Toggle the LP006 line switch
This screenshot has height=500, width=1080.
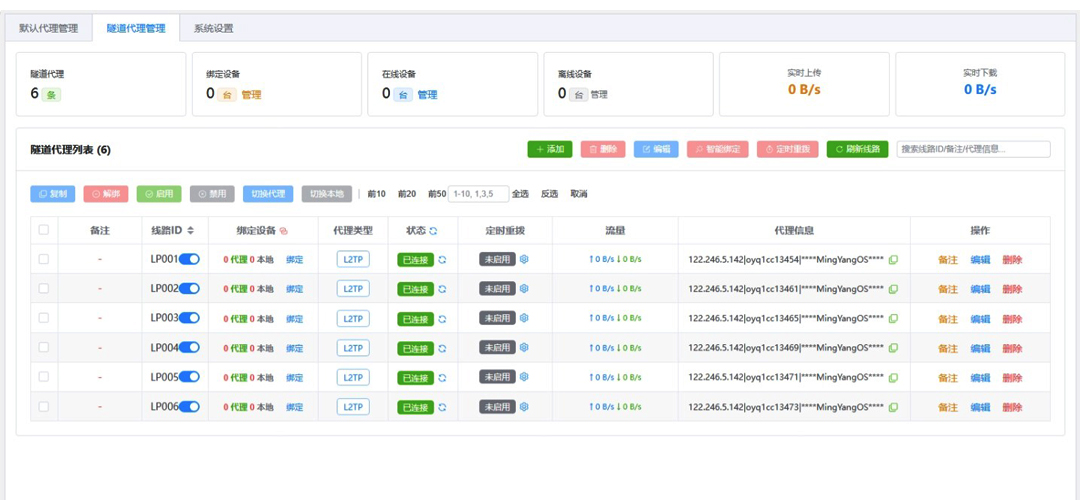(x=189, y=406)
